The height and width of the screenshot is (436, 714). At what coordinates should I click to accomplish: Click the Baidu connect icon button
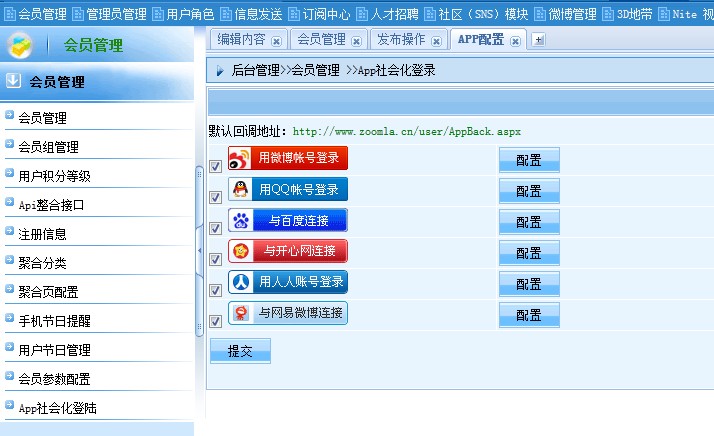(x=288, y=220)
